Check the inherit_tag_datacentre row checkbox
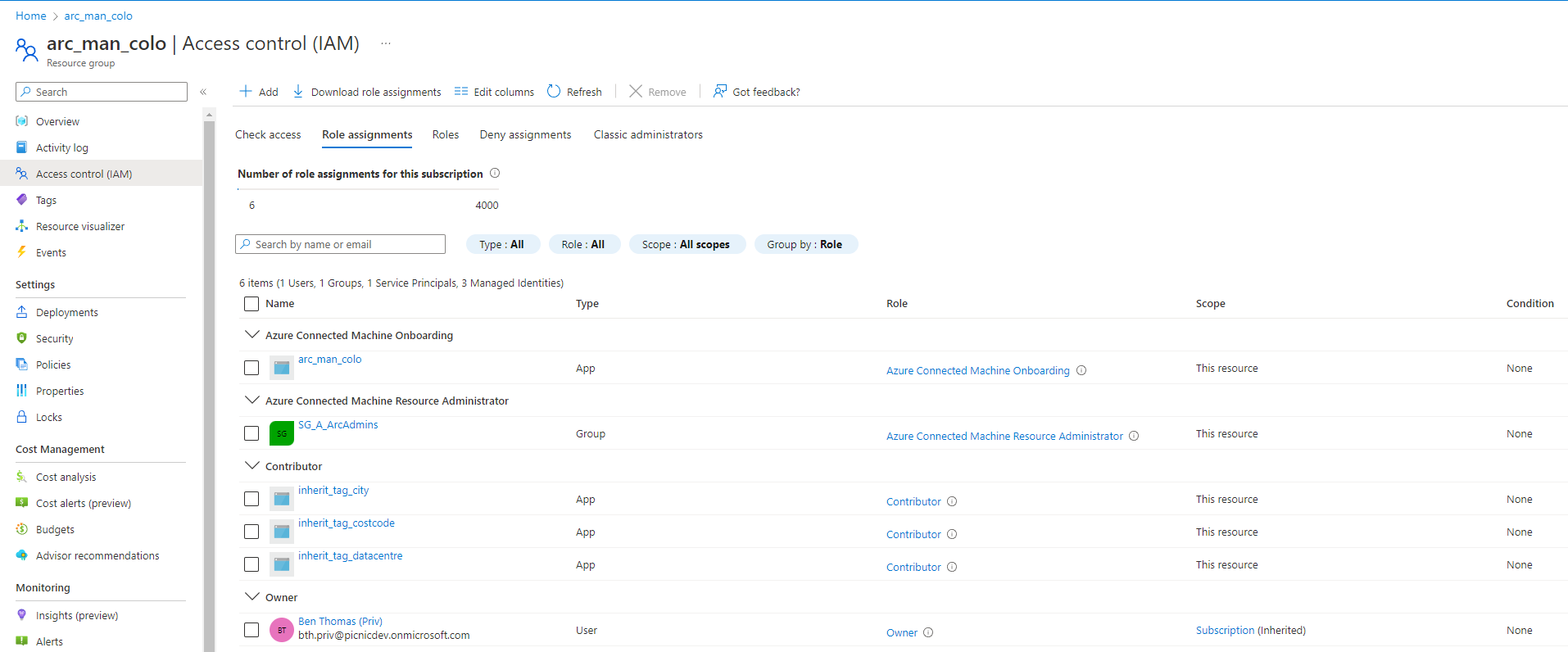 [x=252, y=564]
